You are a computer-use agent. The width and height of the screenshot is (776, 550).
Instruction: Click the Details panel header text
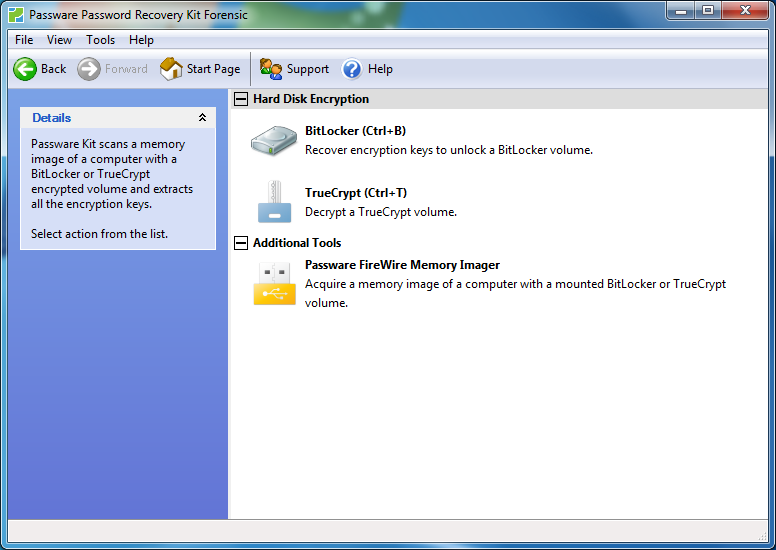(x=51, y=118)
